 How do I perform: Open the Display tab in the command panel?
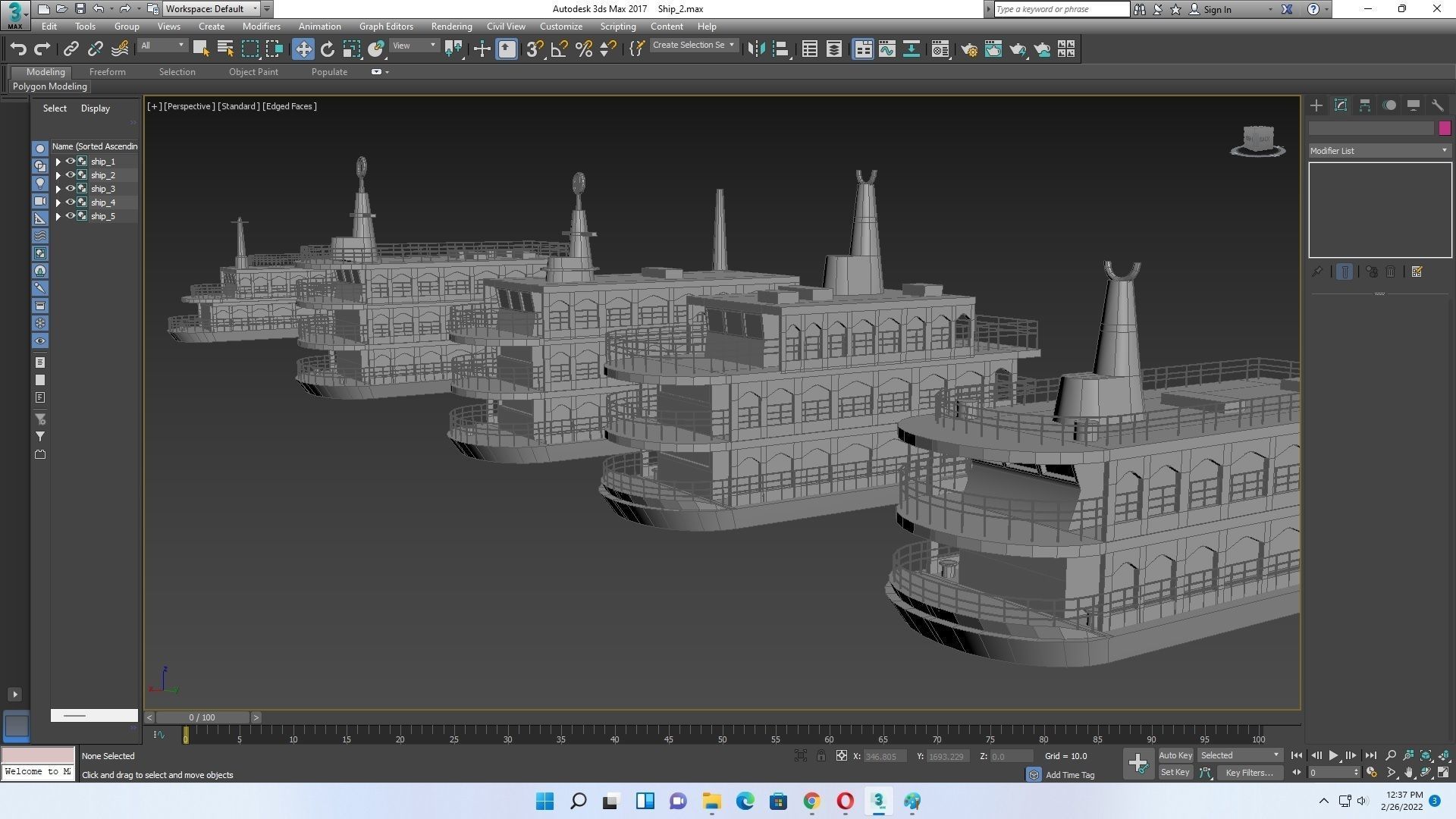point(1414,105)
